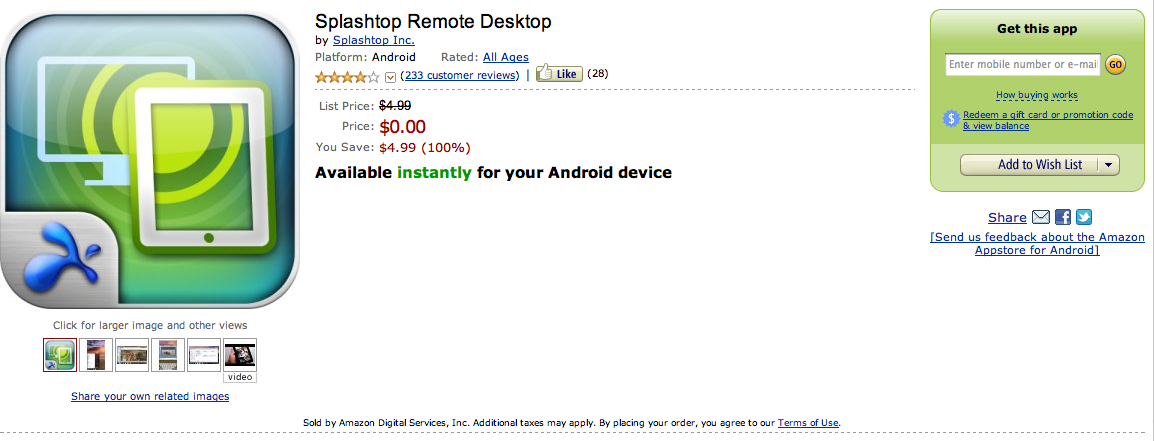Share this app via email icon
The height and width of the screenshot is (441, 1154).
[x=1041, y=217]
